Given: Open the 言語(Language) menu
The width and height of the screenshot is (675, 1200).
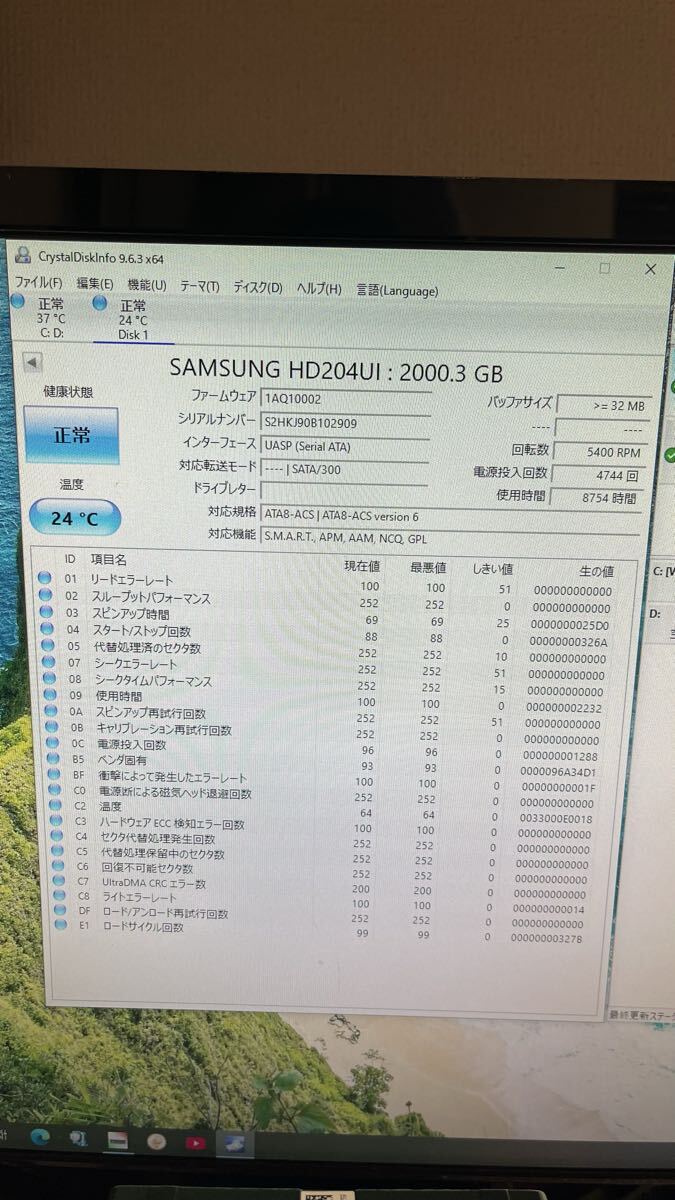Looking at the screenshot, I should (x=397, y=290).
